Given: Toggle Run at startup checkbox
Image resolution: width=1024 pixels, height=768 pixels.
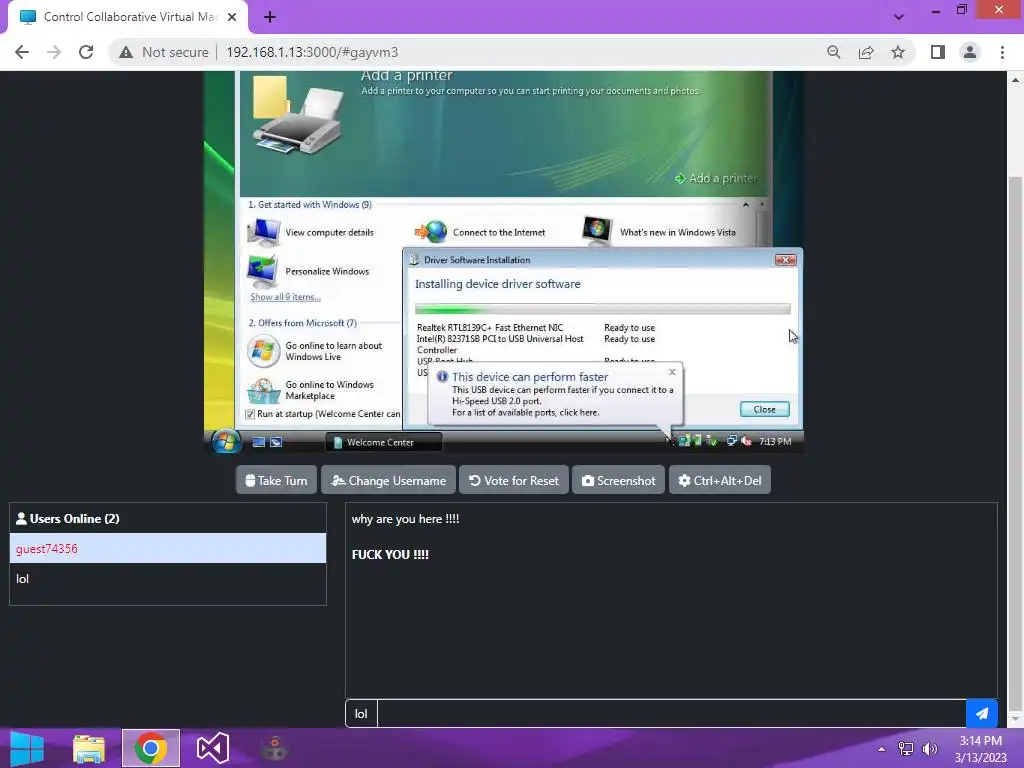Looking at the screenshot, I should (249, 414).
